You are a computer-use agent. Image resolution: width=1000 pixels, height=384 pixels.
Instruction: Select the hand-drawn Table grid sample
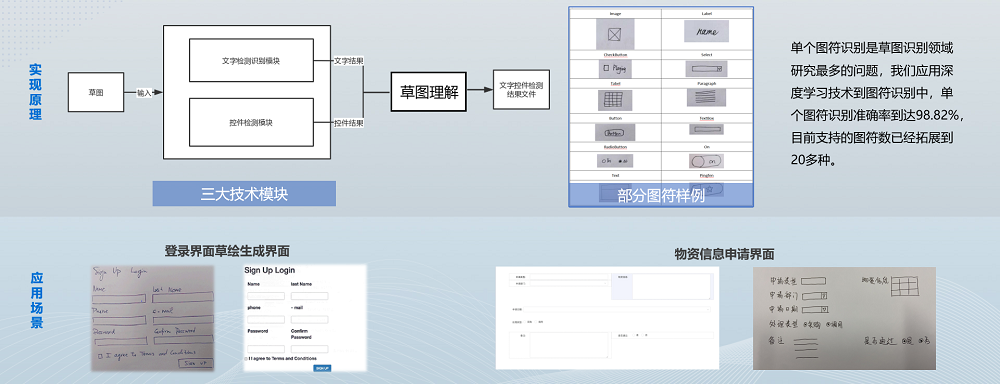click(615, 100)
